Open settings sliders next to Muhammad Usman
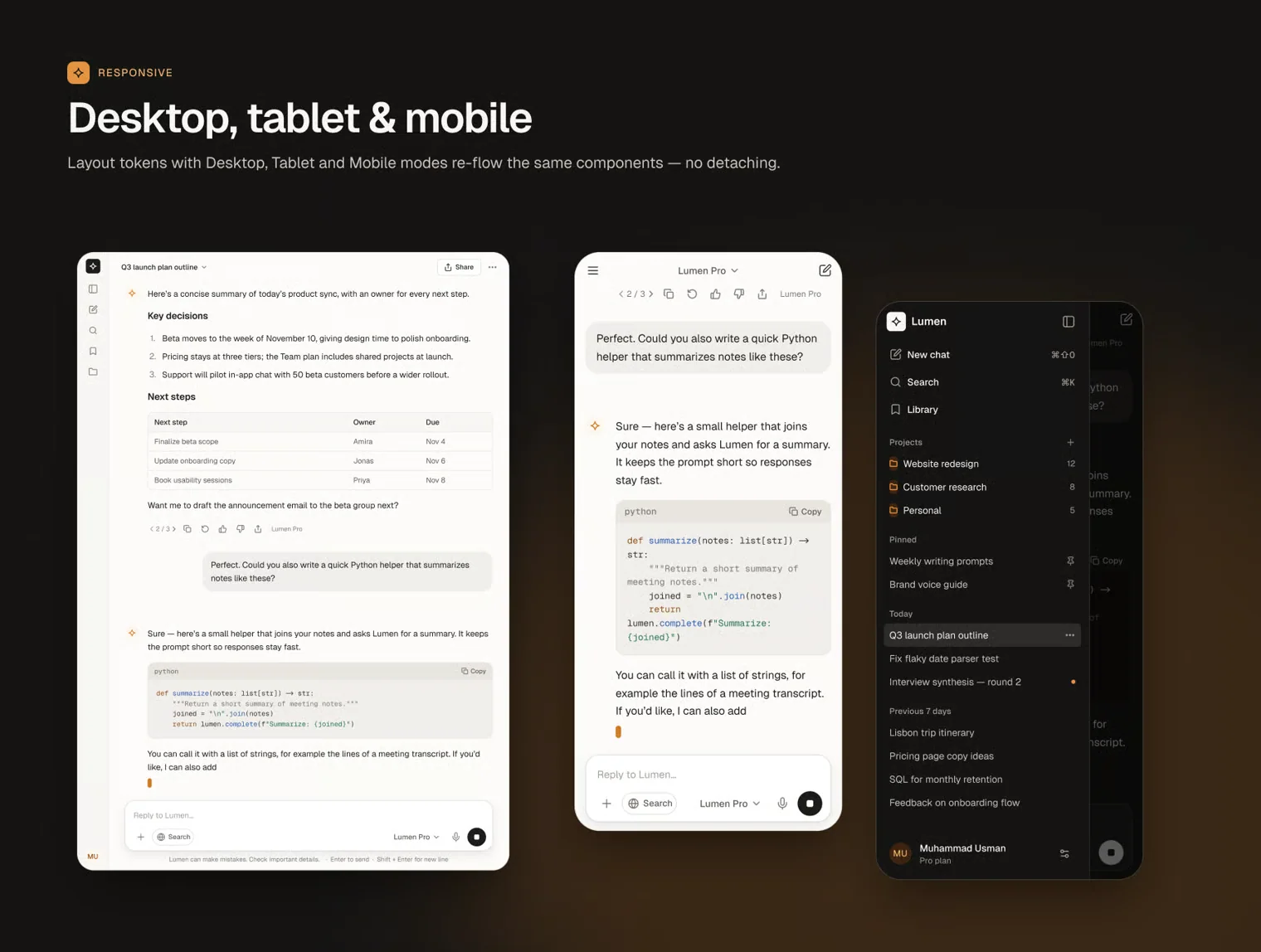 pyautogui.click(x=1064, y=853)
